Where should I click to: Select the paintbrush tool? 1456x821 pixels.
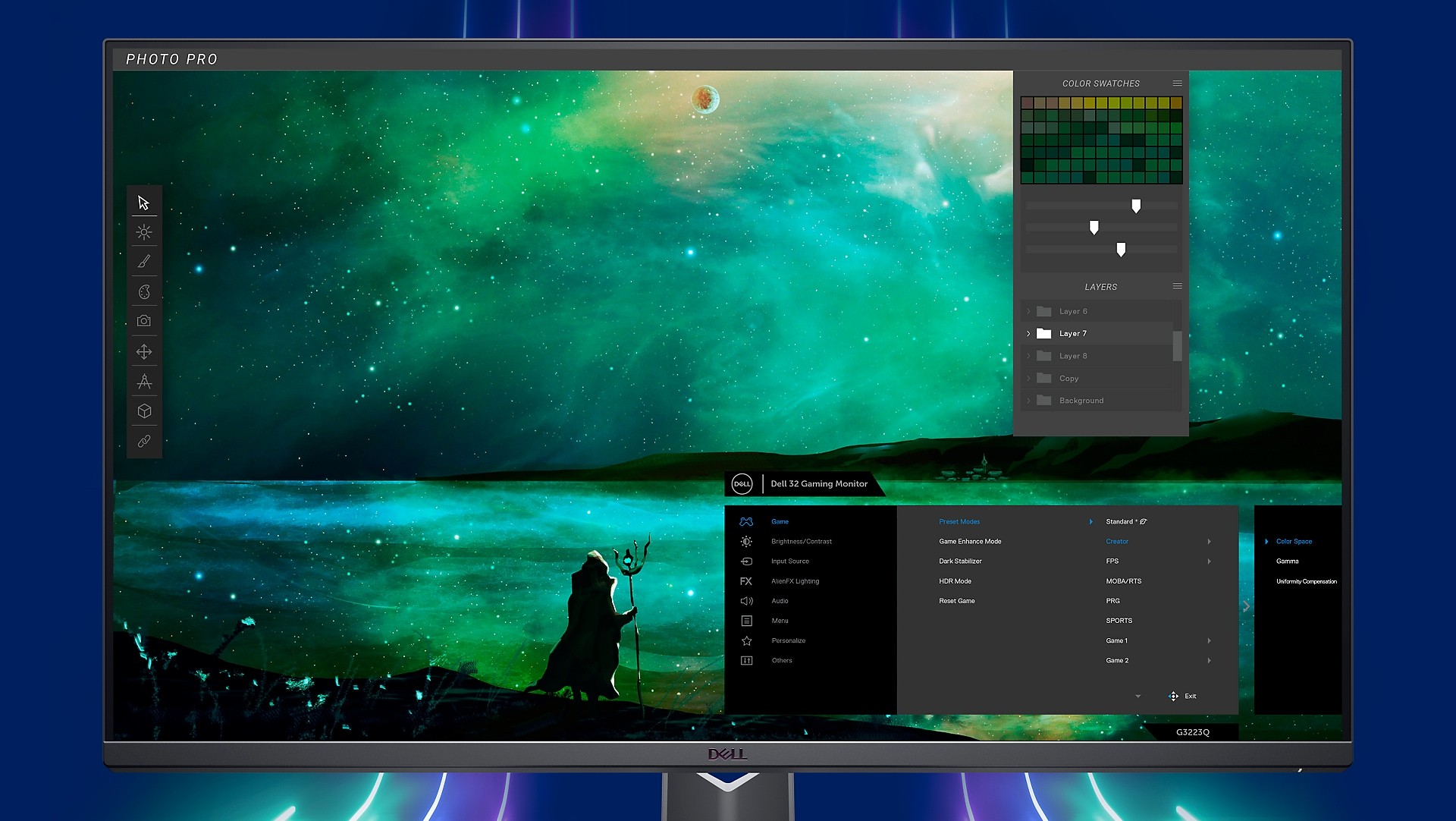144,262
